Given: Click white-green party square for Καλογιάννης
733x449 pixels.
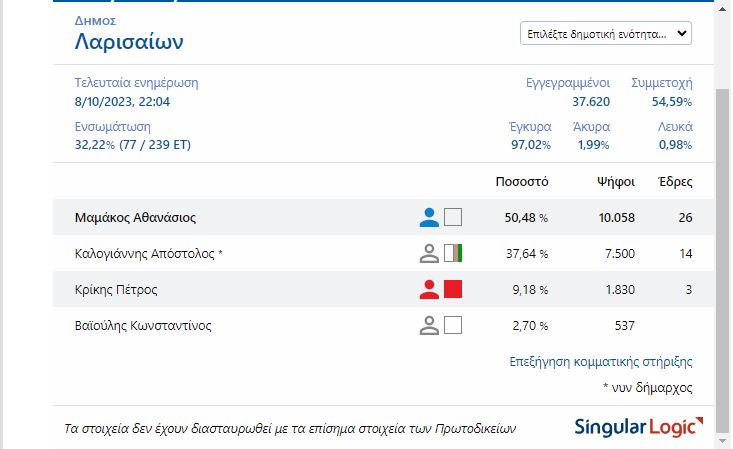Looking at the screenshot, I should pos(453,253).
